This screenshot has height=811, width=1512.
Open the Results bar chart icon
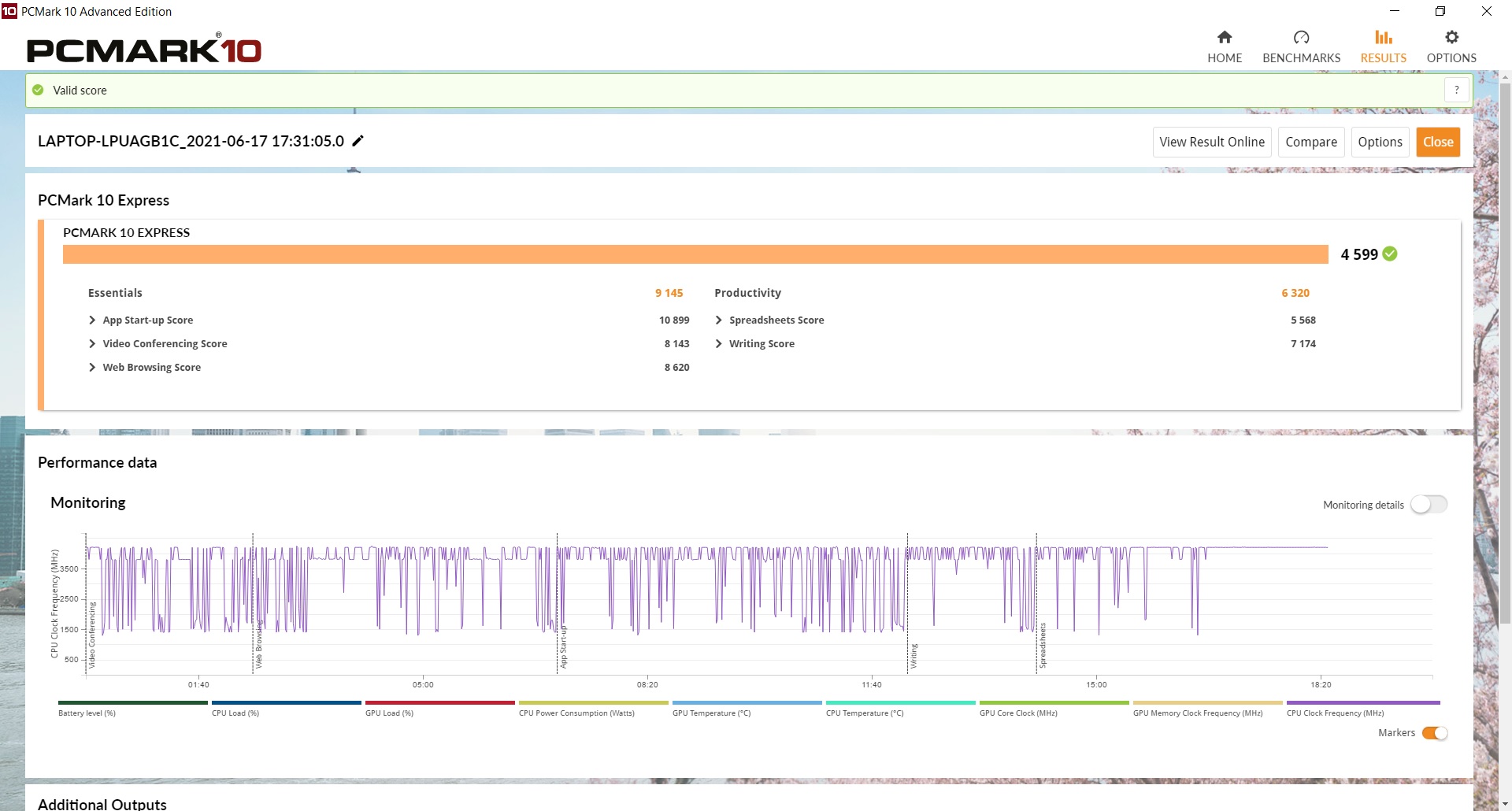coord(1383,37)
